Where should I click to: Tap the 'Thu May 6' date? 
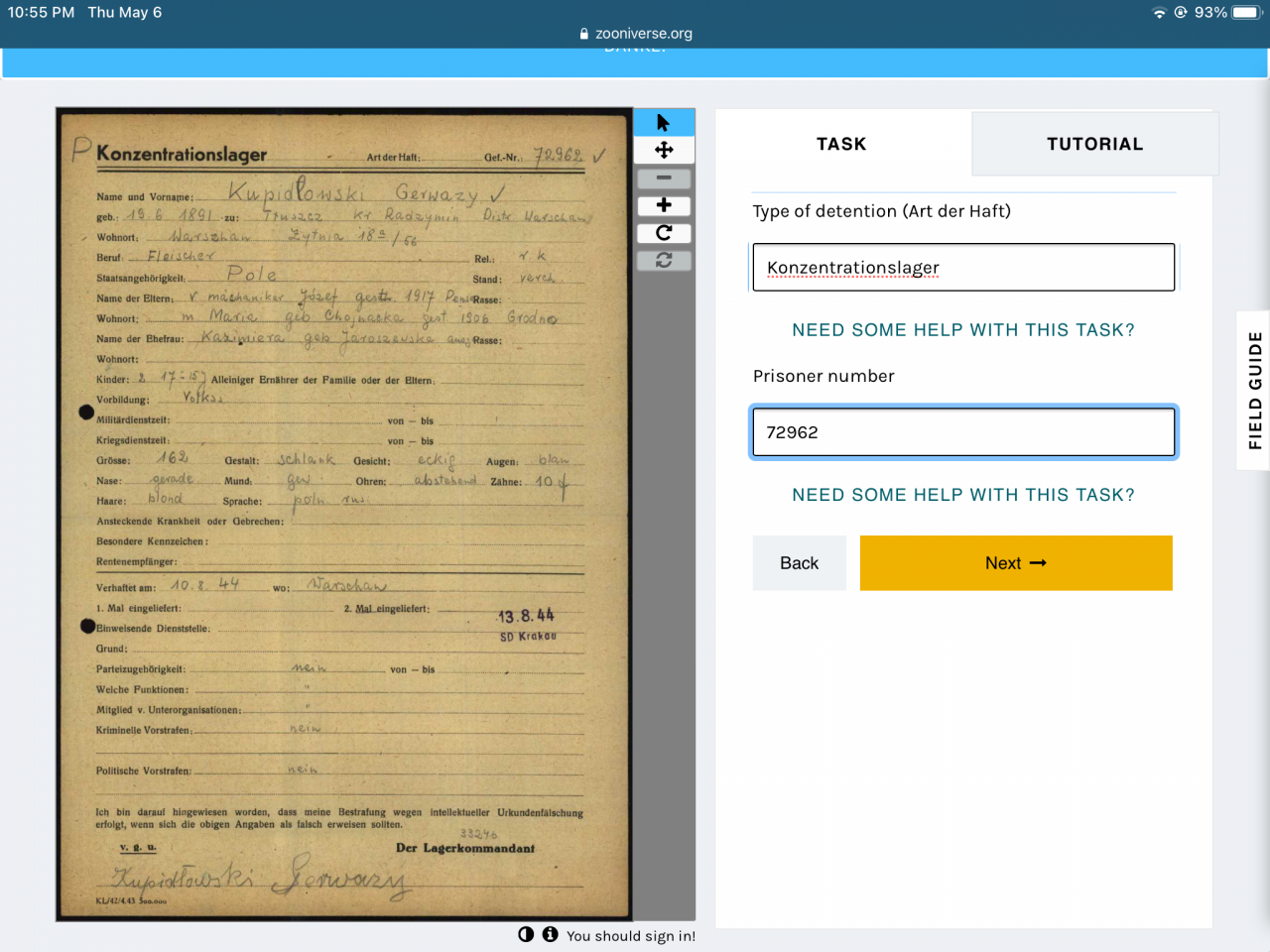(125, 12)
